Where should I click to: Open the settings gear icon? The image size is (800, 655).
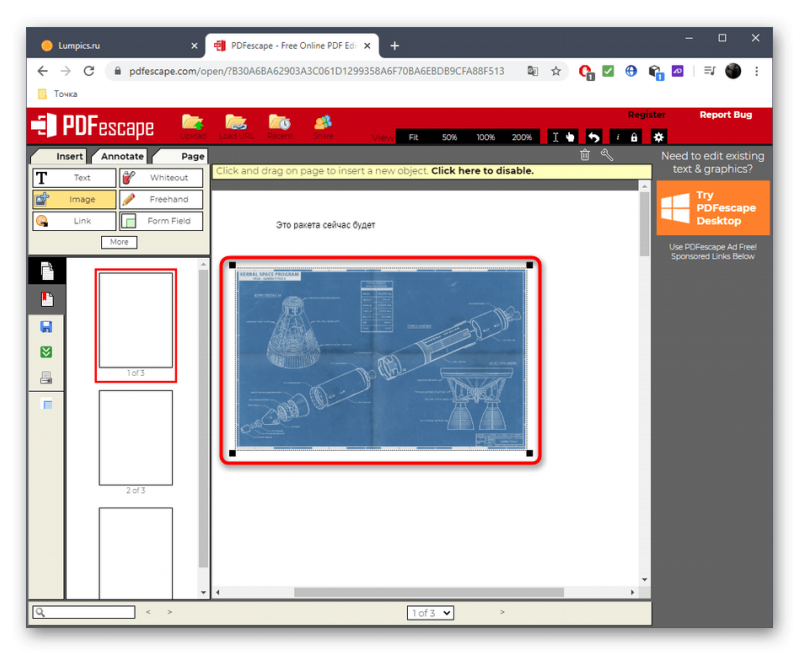[x=659, y=137]
